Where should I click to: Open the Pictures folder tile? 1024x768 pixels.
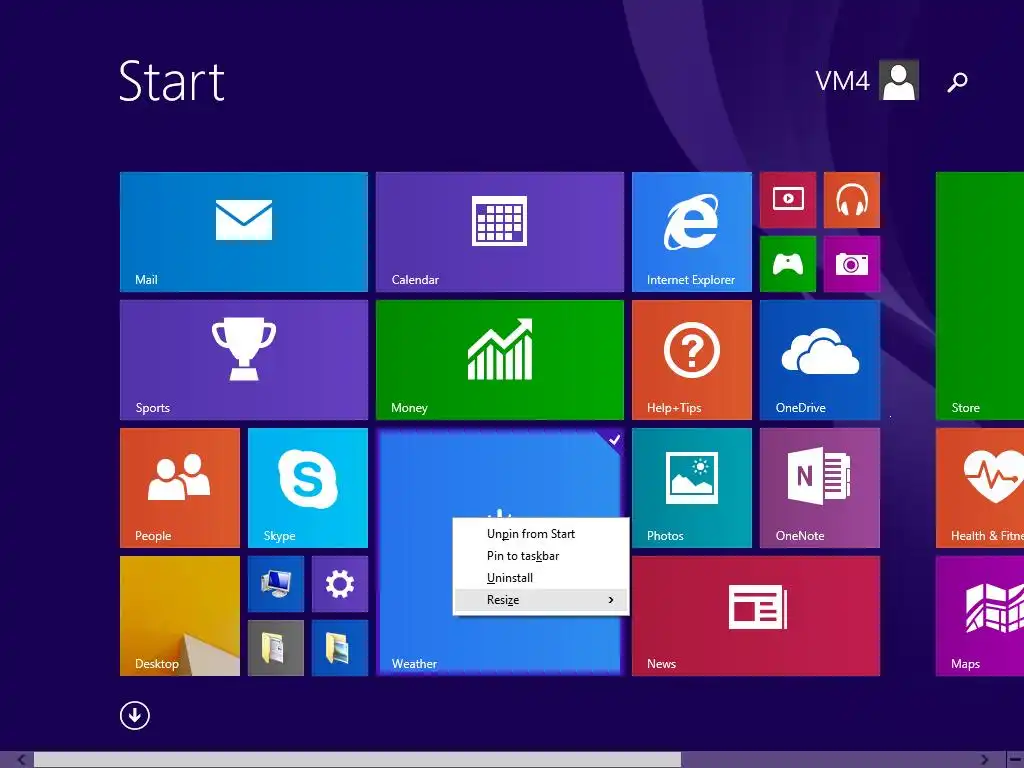click(340, 648)
